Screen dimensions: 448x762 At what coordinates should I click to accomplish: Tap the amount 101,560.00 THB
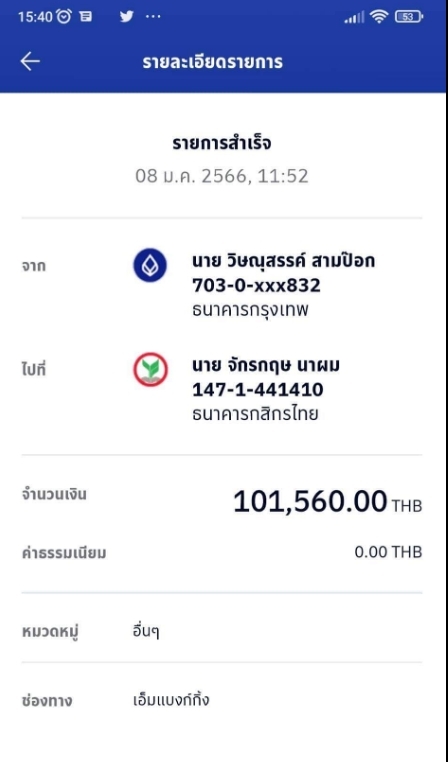pos(328,502)
